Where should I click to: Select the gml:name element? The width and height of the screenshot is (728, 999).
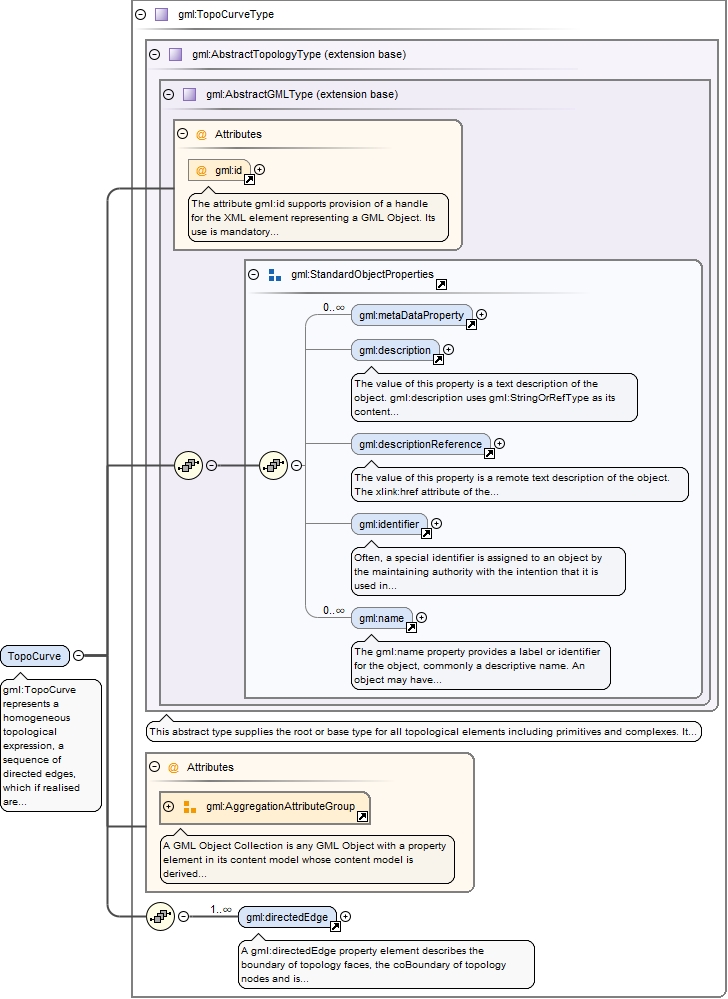(x=382, y=618)
